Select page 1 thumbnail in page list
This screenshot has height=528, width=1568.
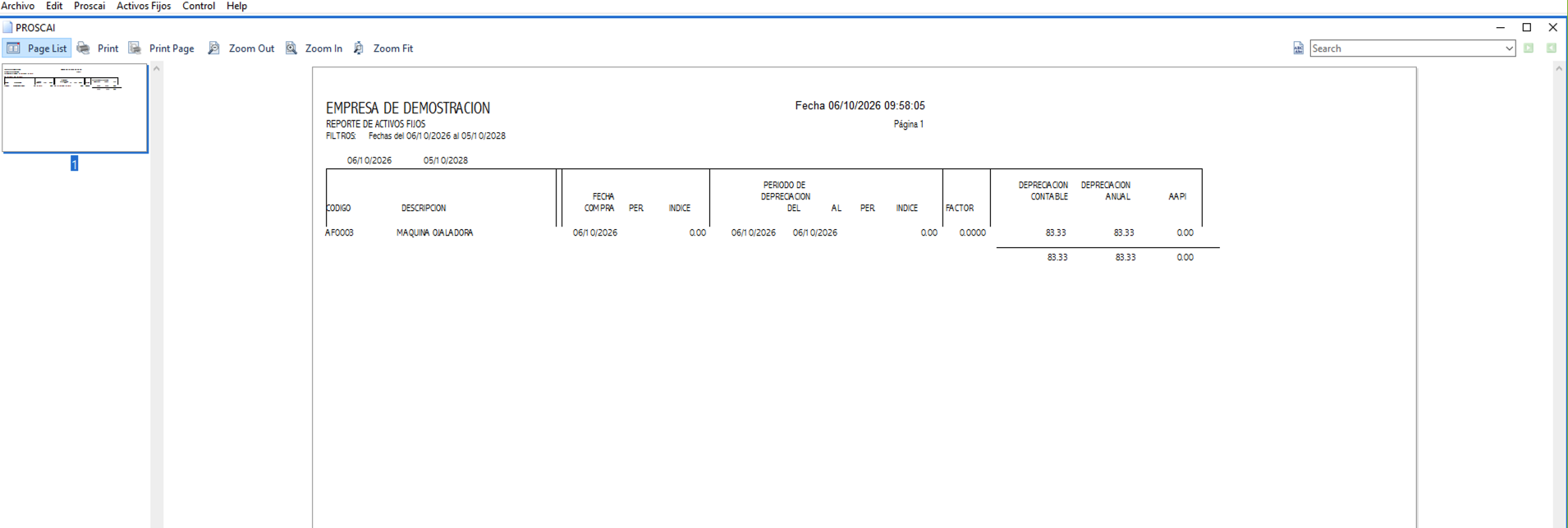click(x=75, y=108)
